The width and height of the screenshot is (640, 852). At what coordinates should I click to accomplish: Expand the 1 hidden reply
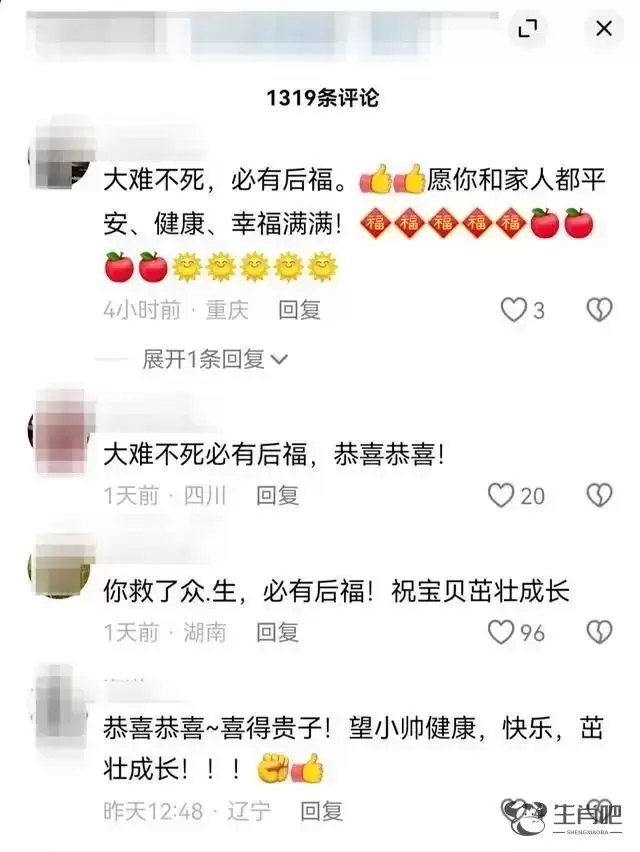pyautogui.click(x=215, y=359)
